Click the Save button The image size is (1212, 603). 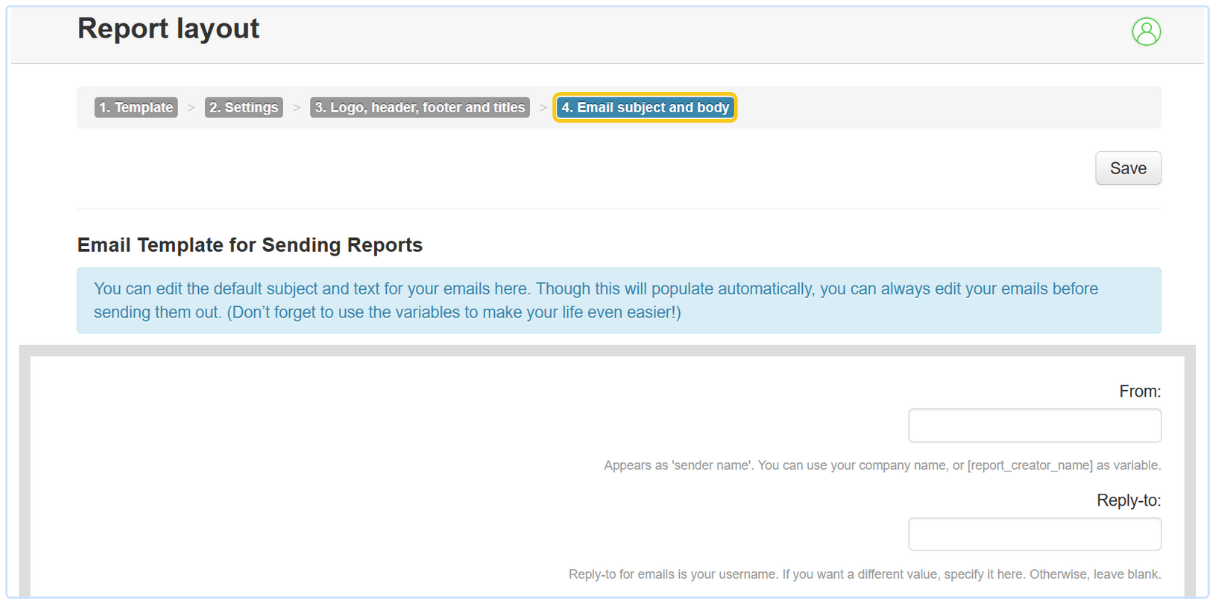[x=1128, y=168]
